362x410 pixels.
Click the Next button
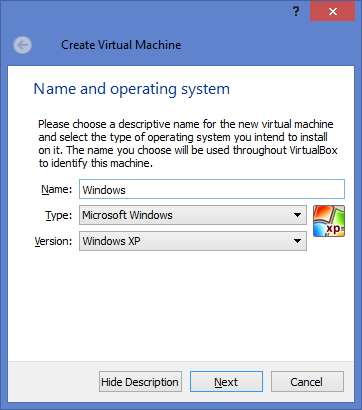[226, 382]
